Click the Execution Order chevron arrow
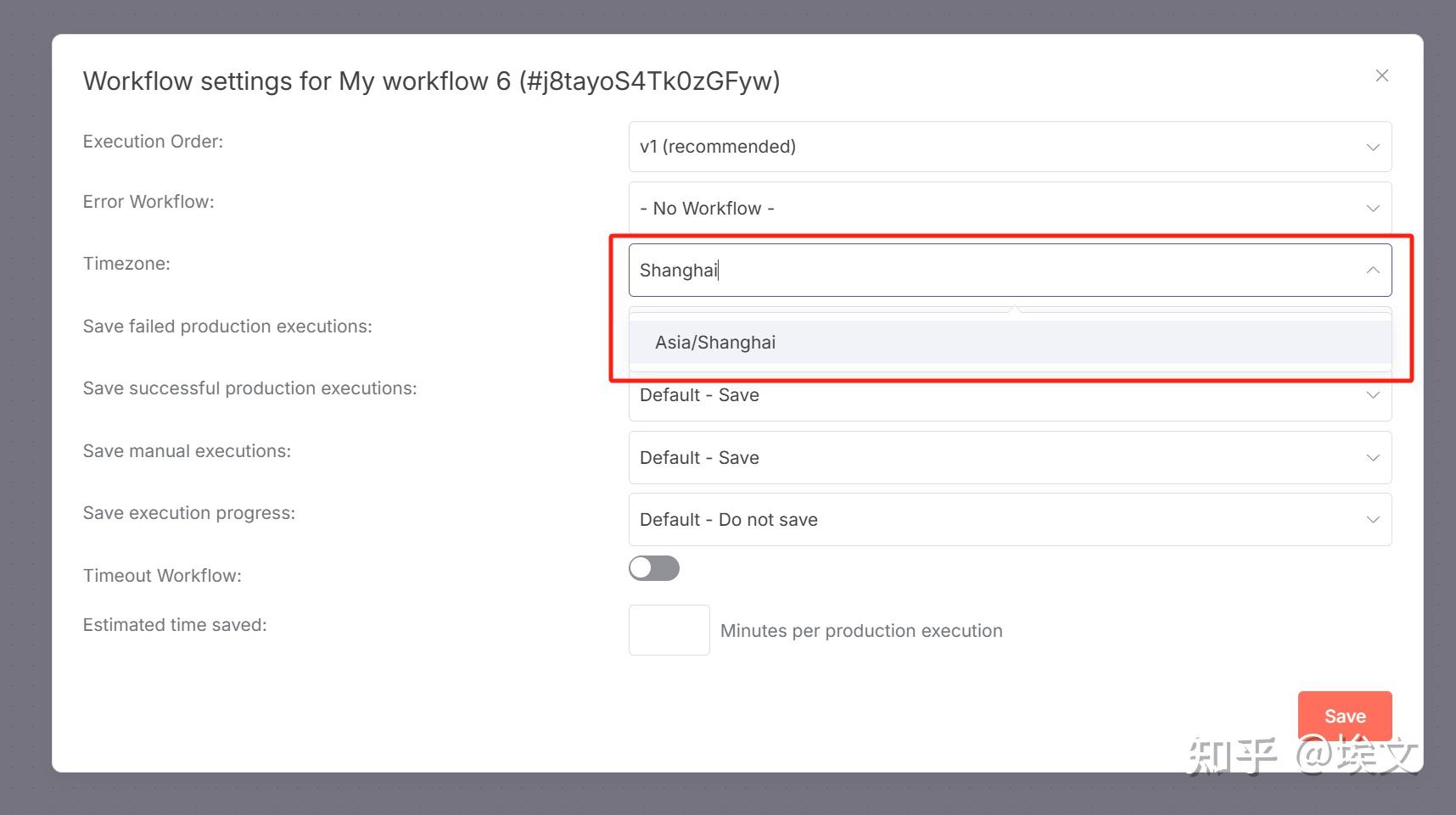This screenshot has width=1456, height=815. [x=1372, y=147]
